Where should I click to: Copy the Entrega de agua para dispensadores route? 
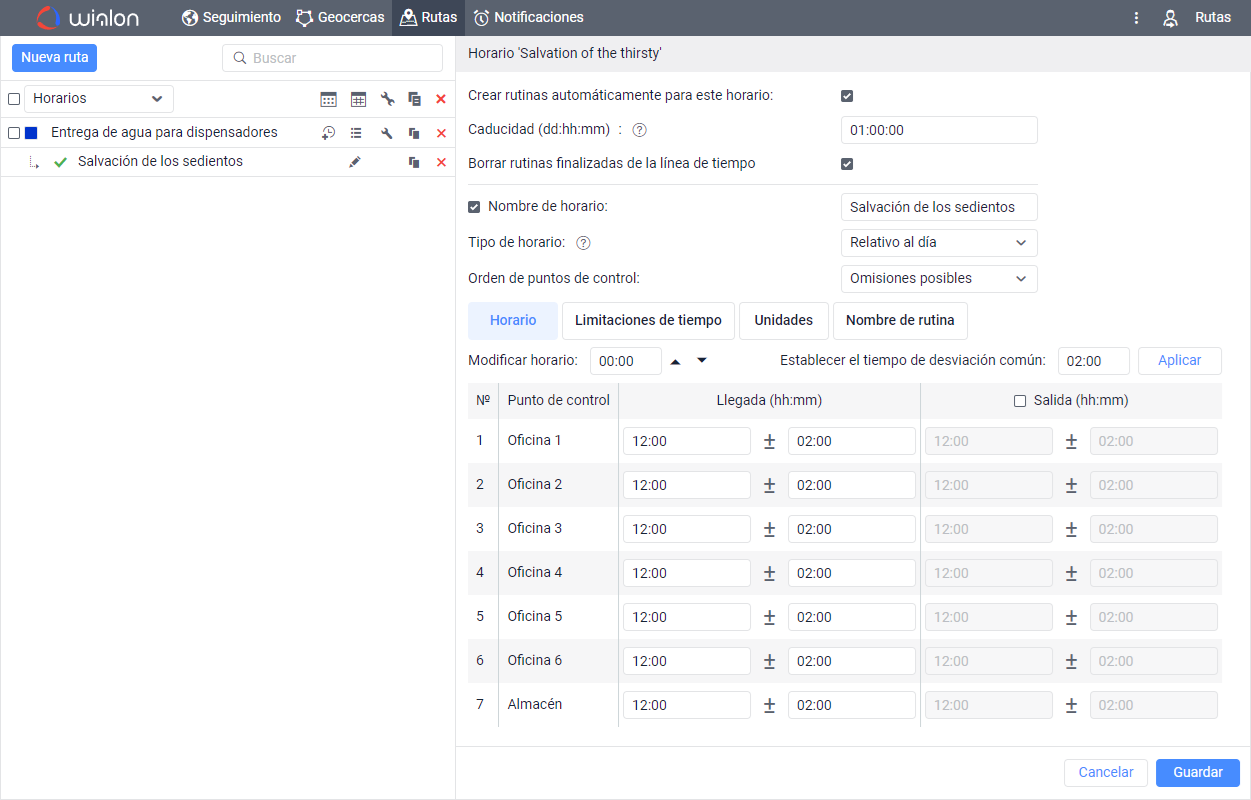(414, 133)
